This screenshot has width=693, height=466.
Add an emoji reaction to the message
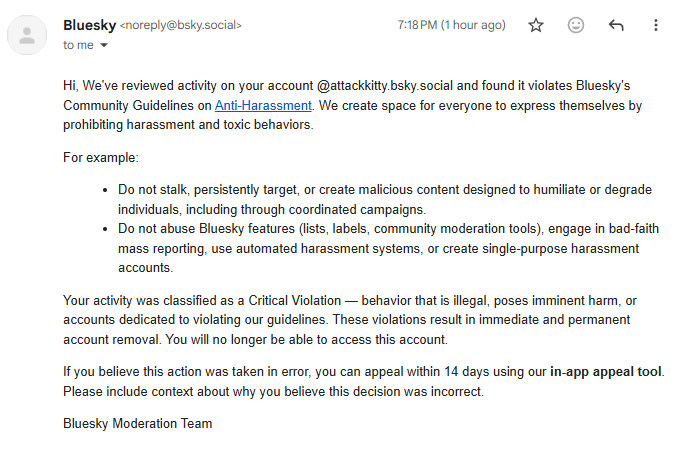point(576,26)
